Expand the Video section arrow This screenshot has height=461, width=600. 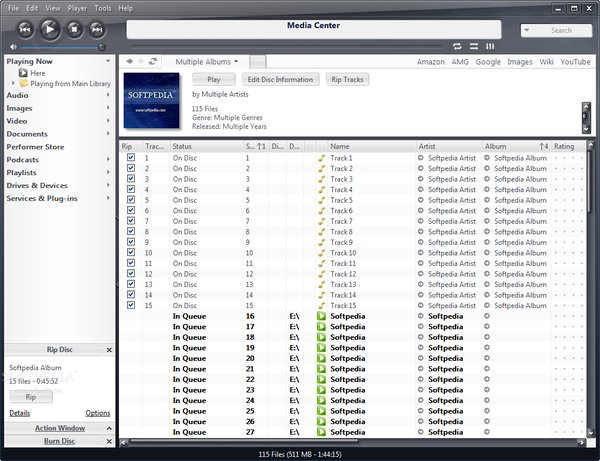[x=108, y=121]
